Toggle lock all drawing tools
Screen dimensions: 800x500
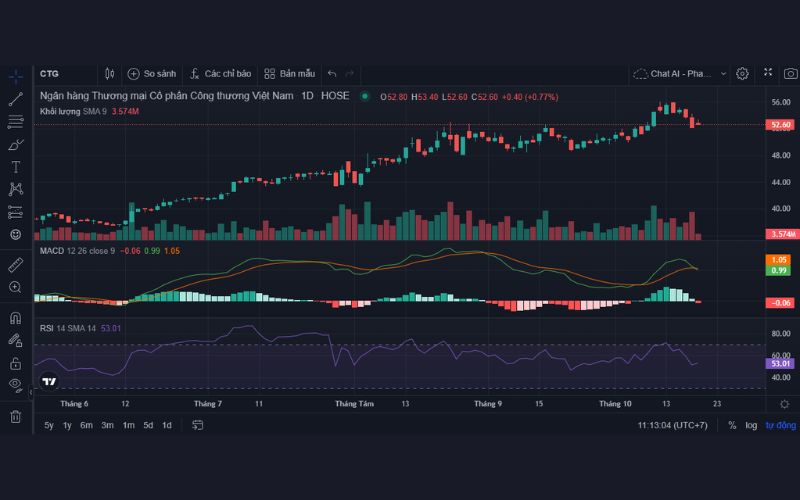click(15, 363)
